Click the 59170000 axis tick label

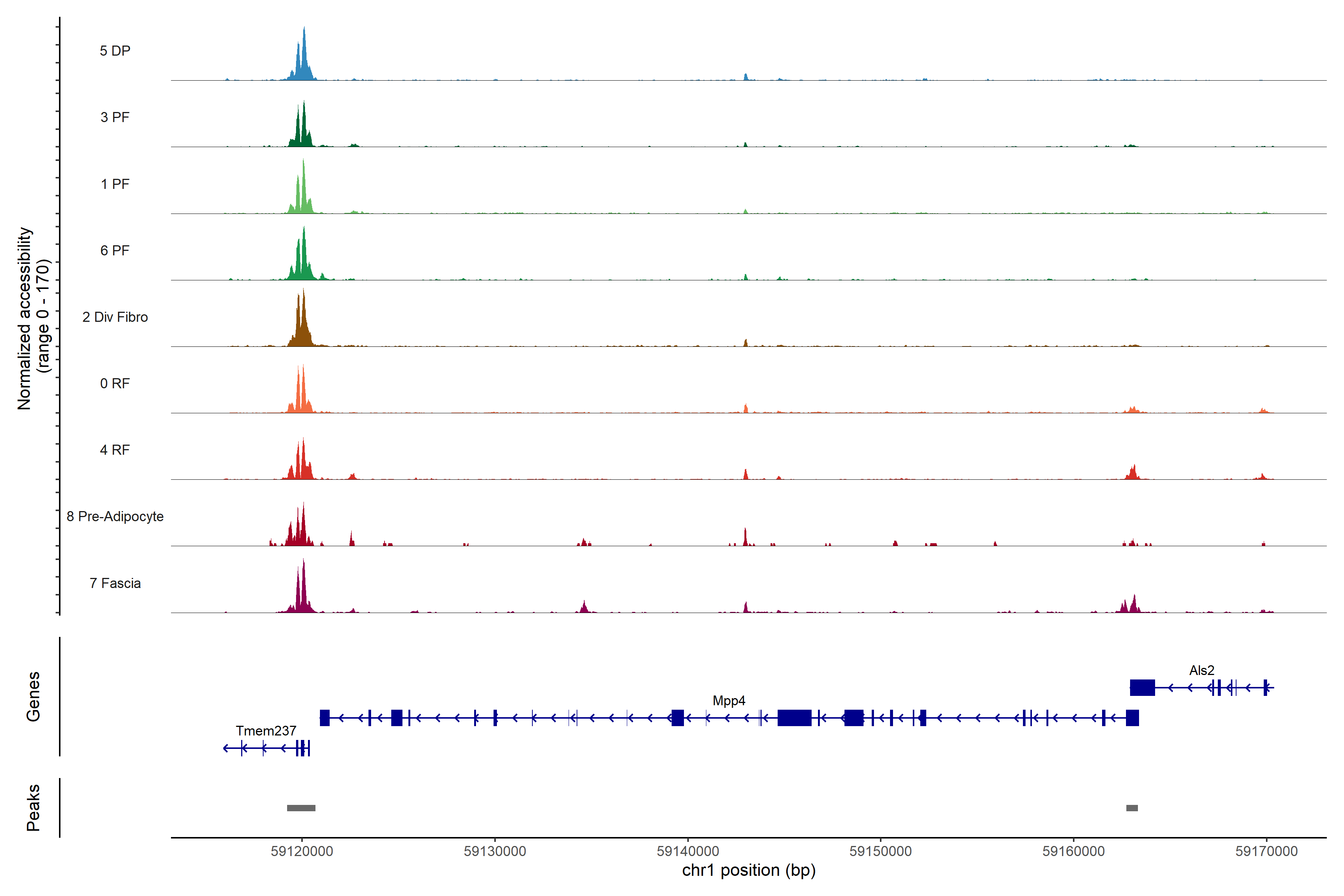click(1266, 852)
